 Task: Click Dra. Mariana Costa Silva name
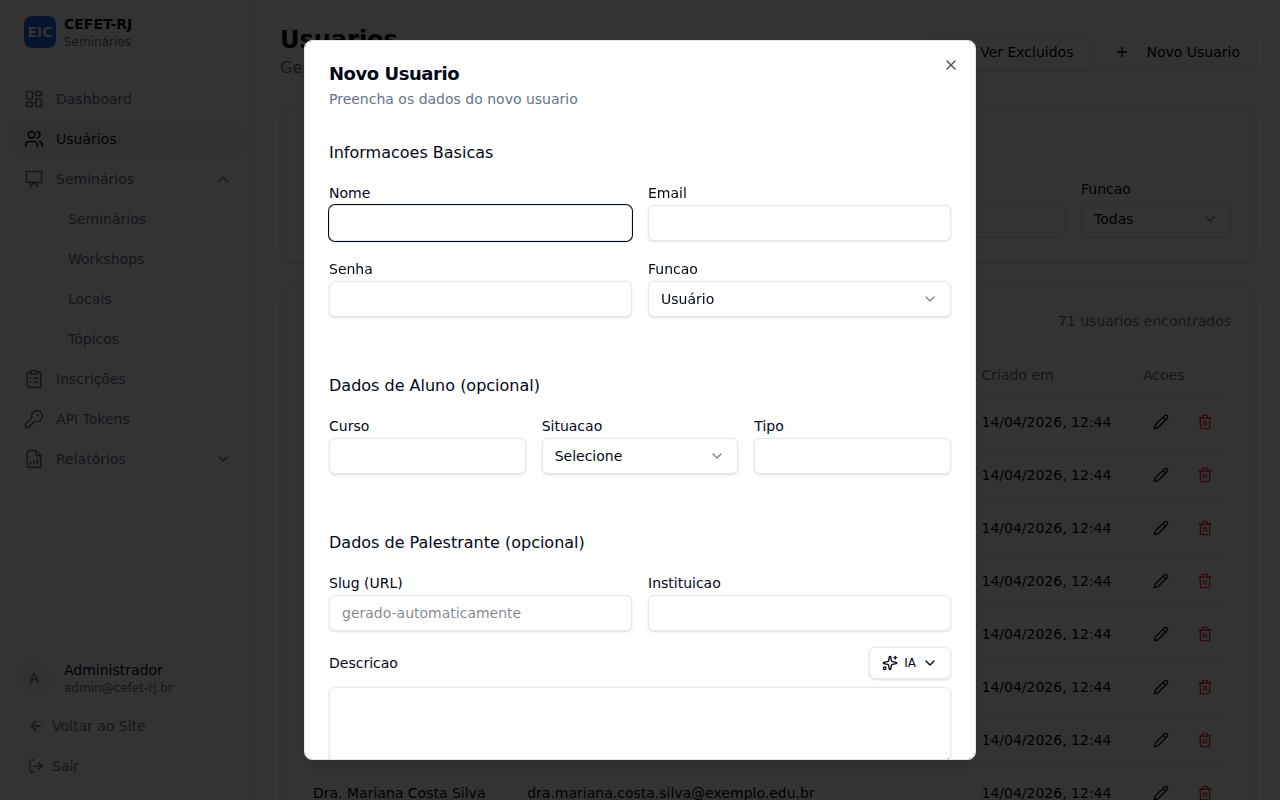[399, 793]
